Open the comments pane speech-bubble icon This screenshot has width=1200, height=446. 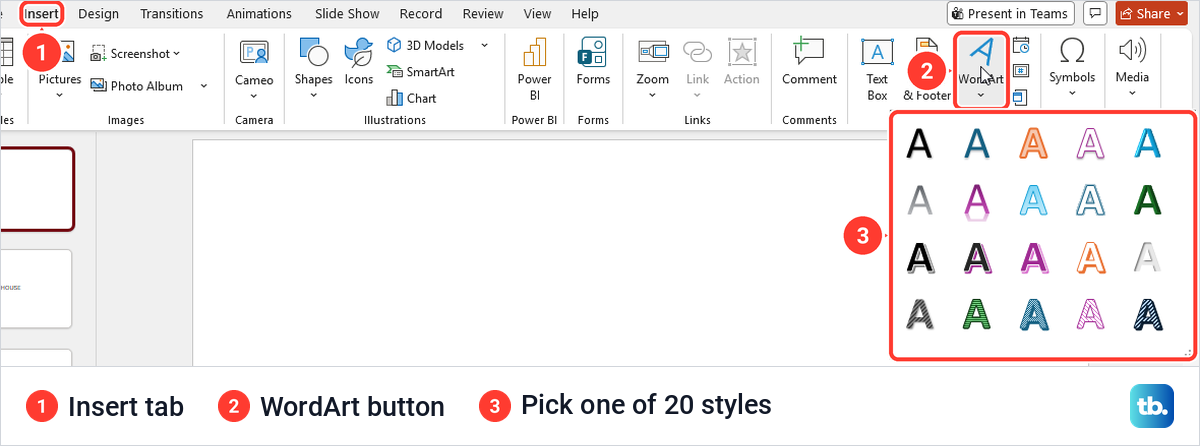pyautogui.click(x=1095, y=14)
